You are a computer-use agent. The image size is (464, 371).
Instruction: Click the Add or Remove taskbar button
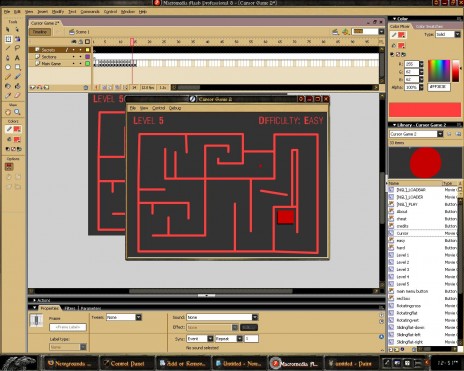tap(184, 364)
